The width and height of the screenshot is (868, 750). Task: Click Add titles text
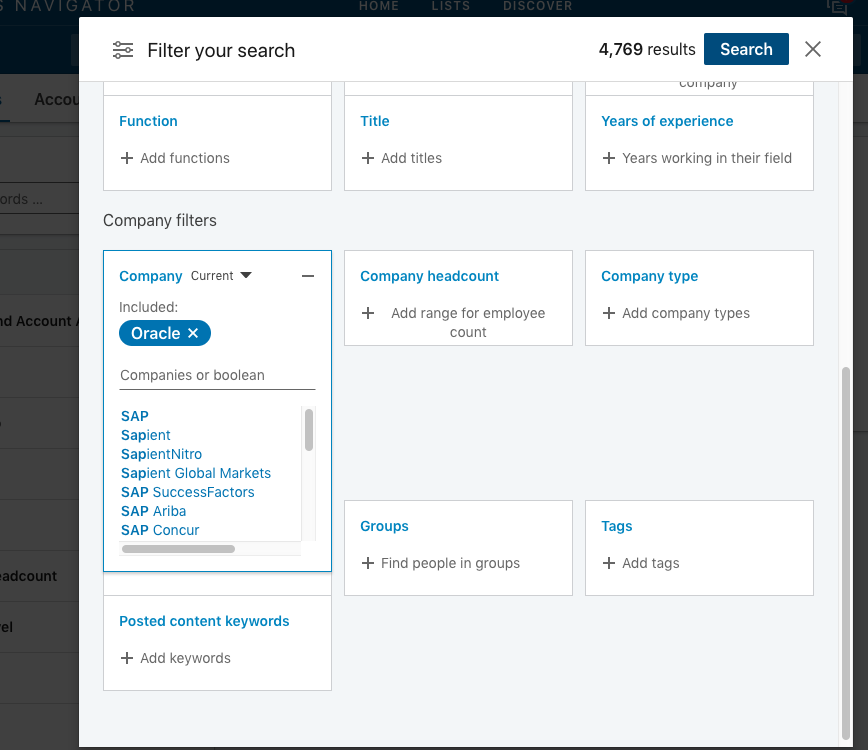[x=411, y=158]
